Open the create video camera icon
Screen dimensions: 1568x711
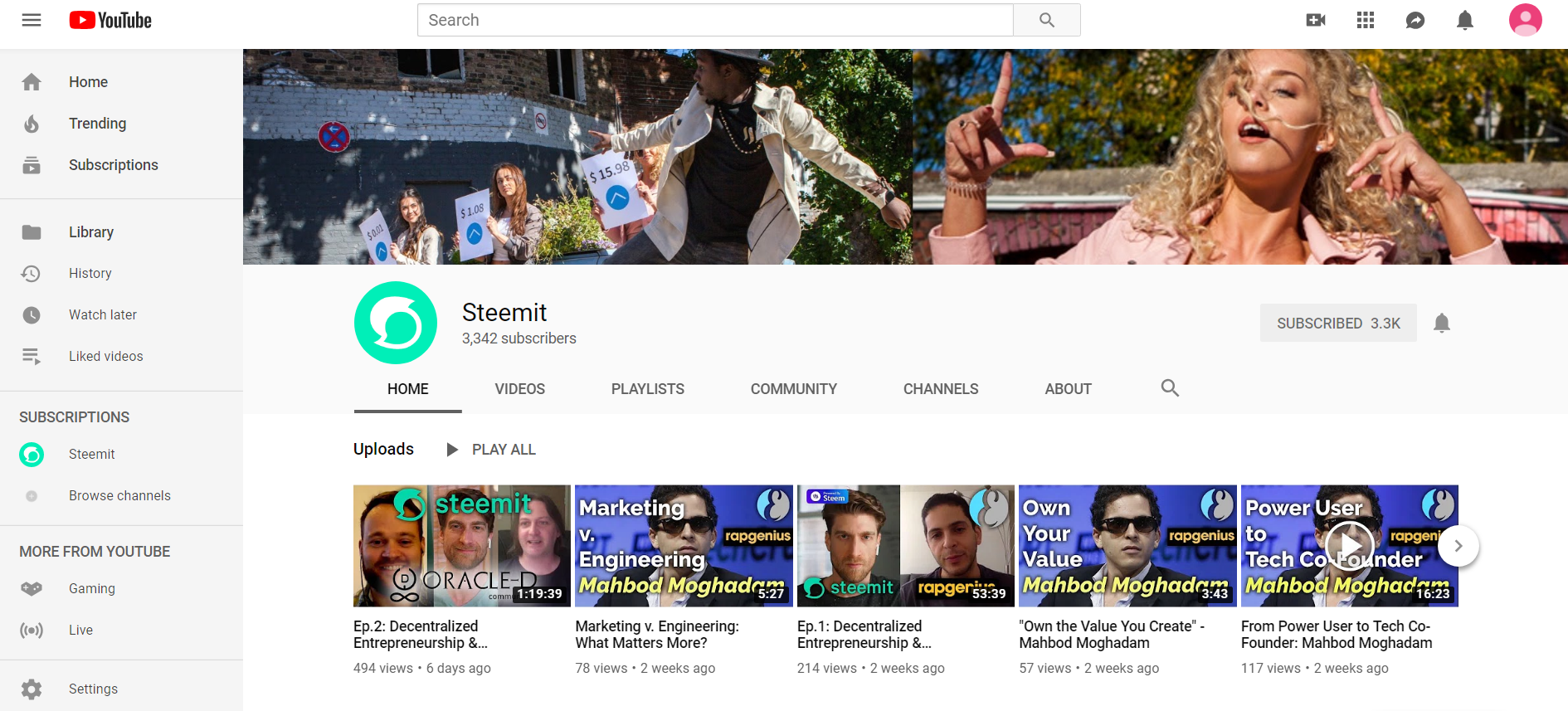[1316, 20]
